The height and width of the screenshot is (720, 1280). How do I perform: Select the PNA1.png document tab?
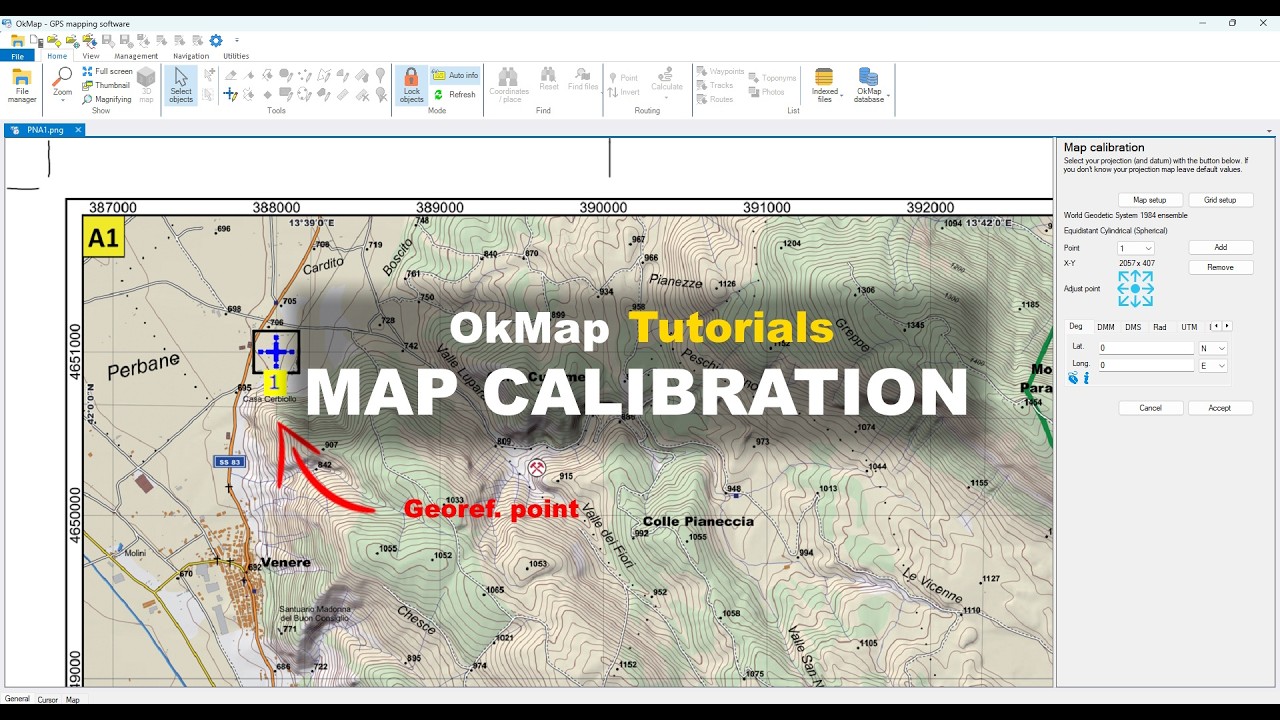click(45, 130)
